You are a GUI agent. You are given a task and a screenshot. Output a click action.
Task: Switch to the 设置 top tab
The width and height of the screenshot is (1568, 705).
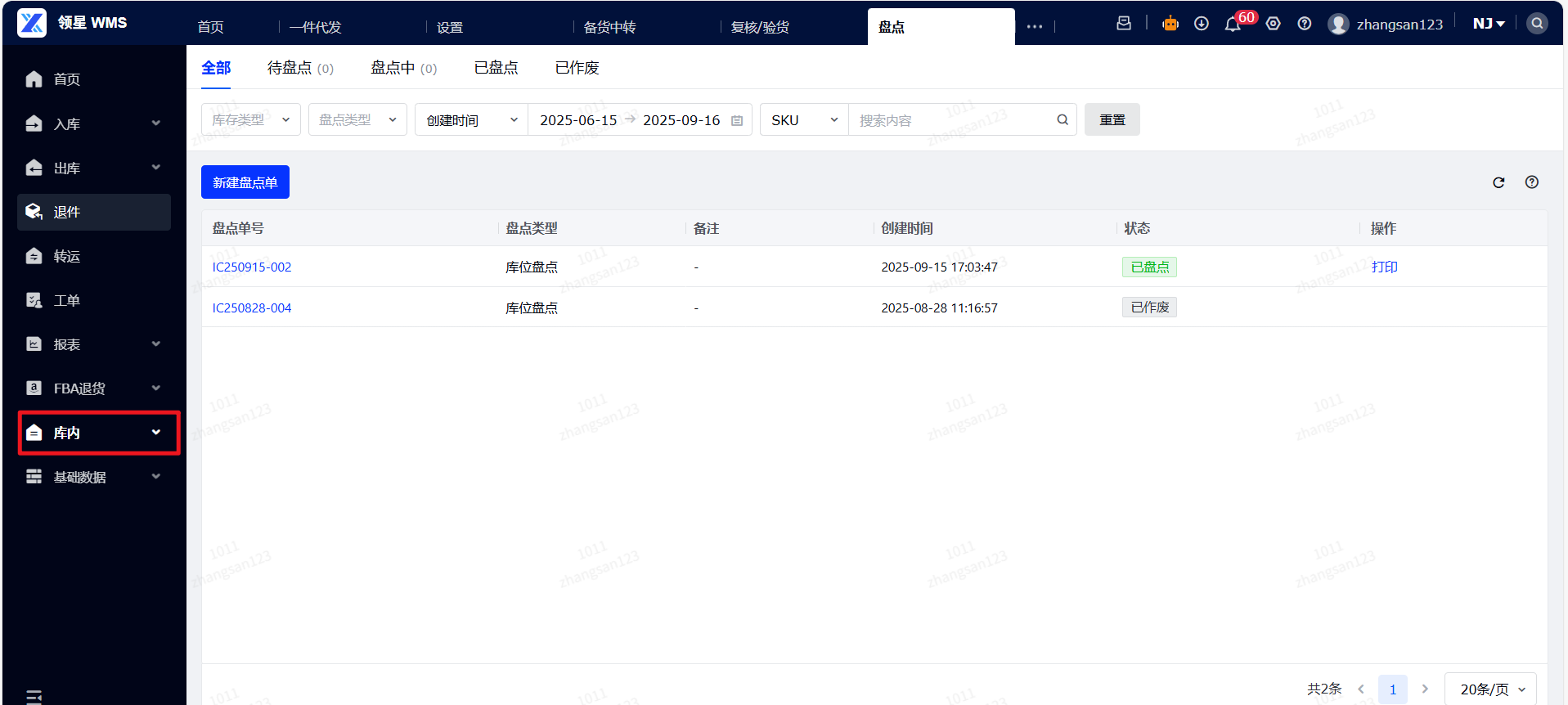coord(450,27)
